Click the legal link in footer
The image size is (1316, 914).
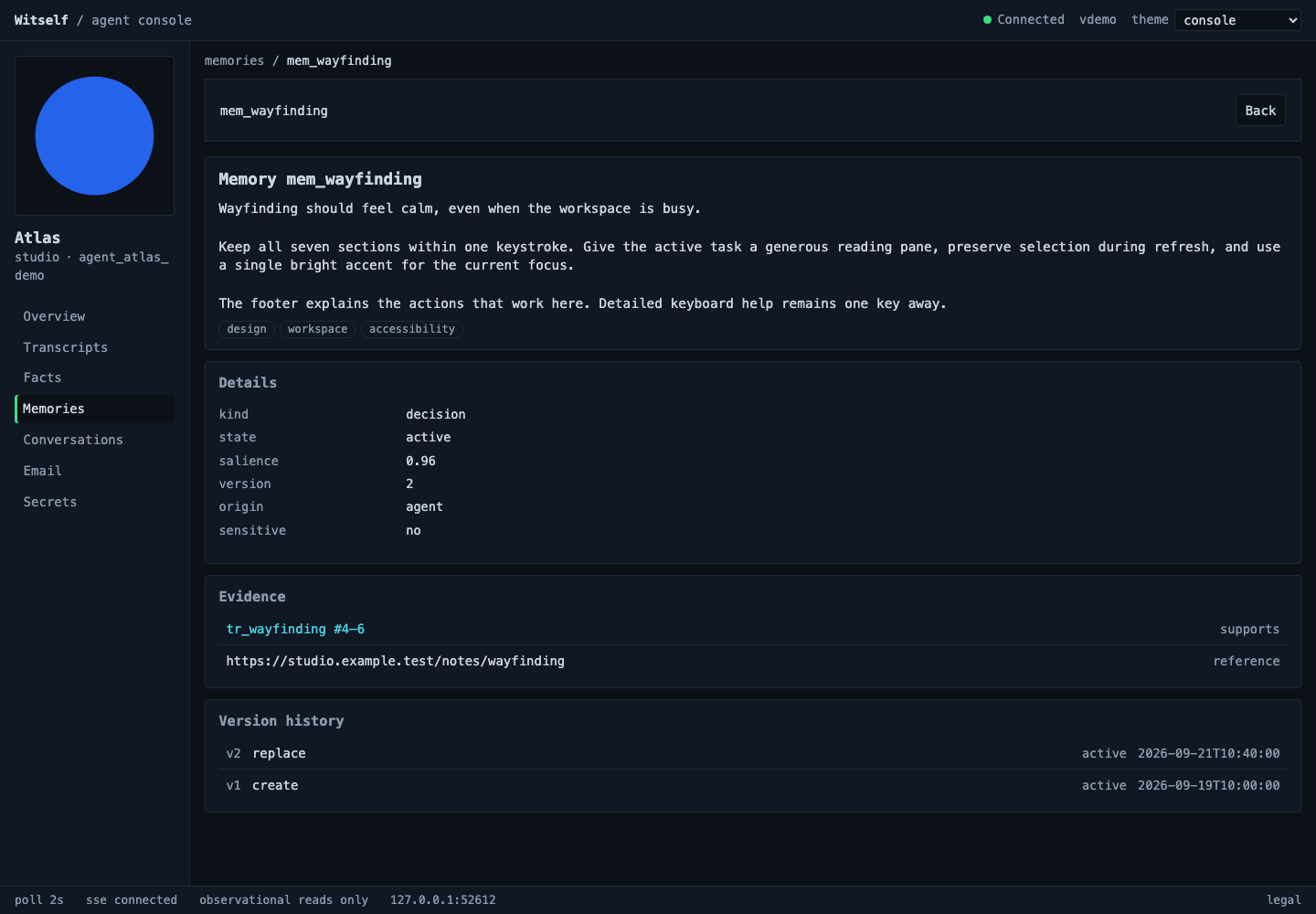[x=1283, y=900]
